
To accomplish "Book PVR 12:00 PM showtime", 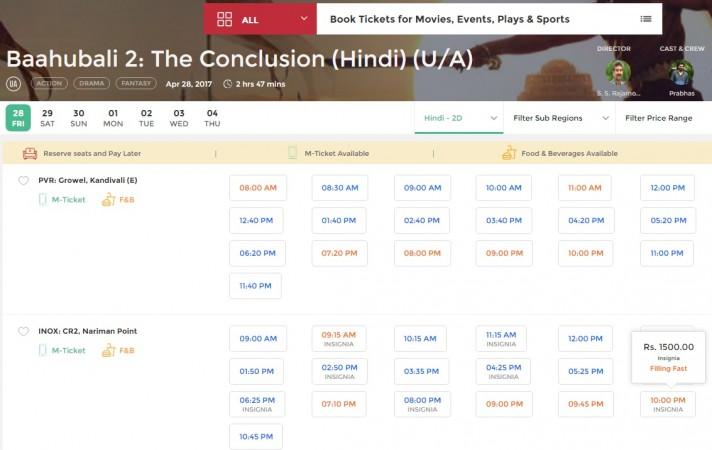I will click(668, 188).
